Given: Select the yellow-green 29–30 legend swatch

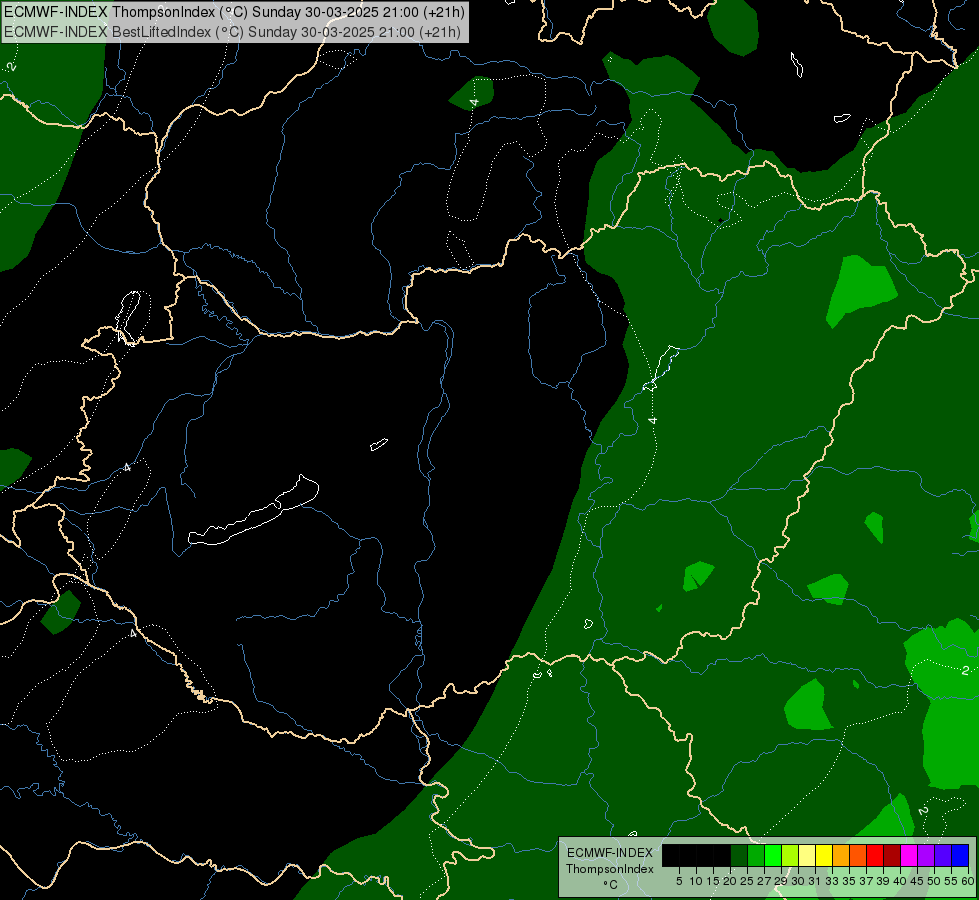Looking at the screenshot, I should (790, 855).
